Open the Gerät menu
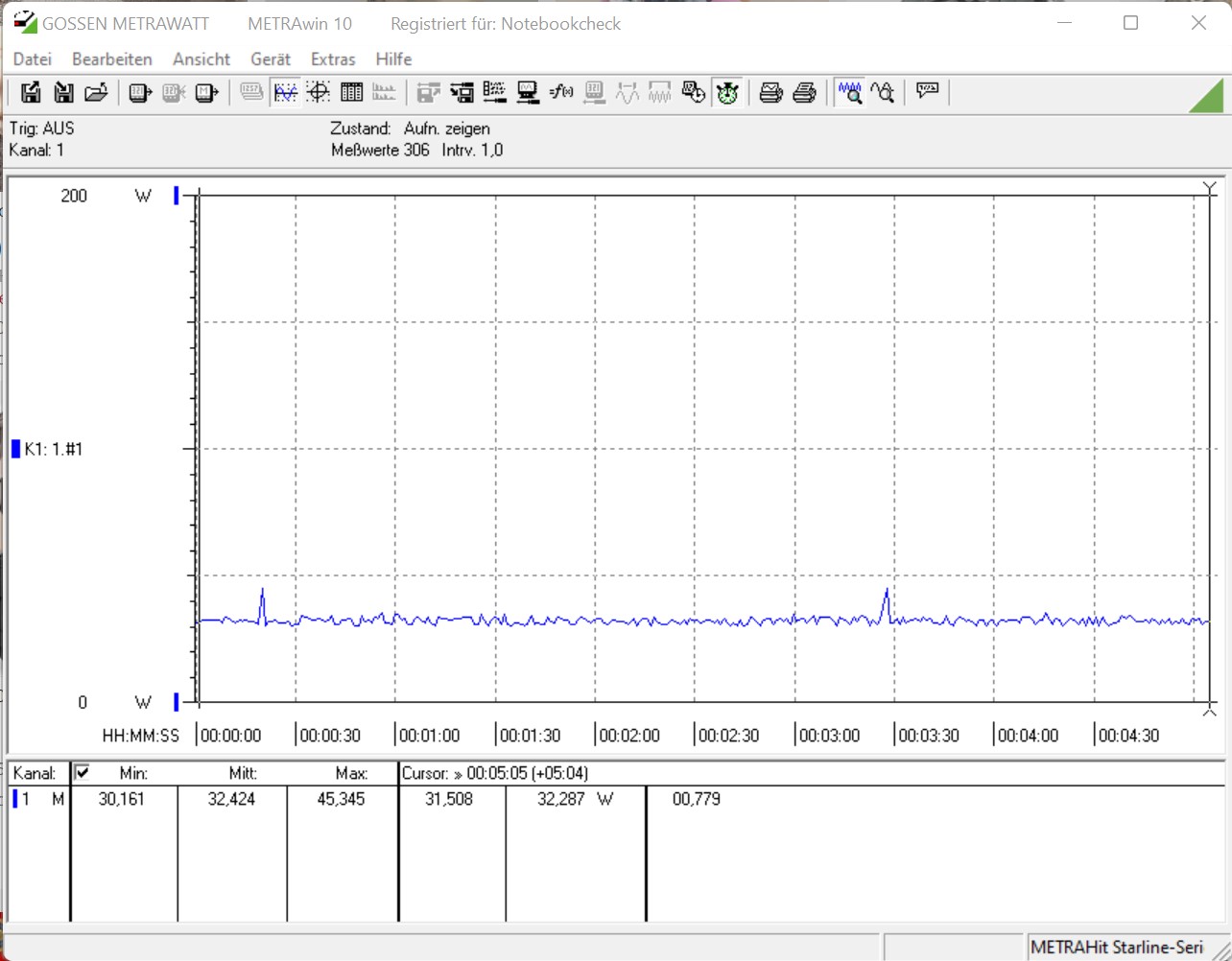The height and width of the screenshot is (961, 1232). (271, 59)
